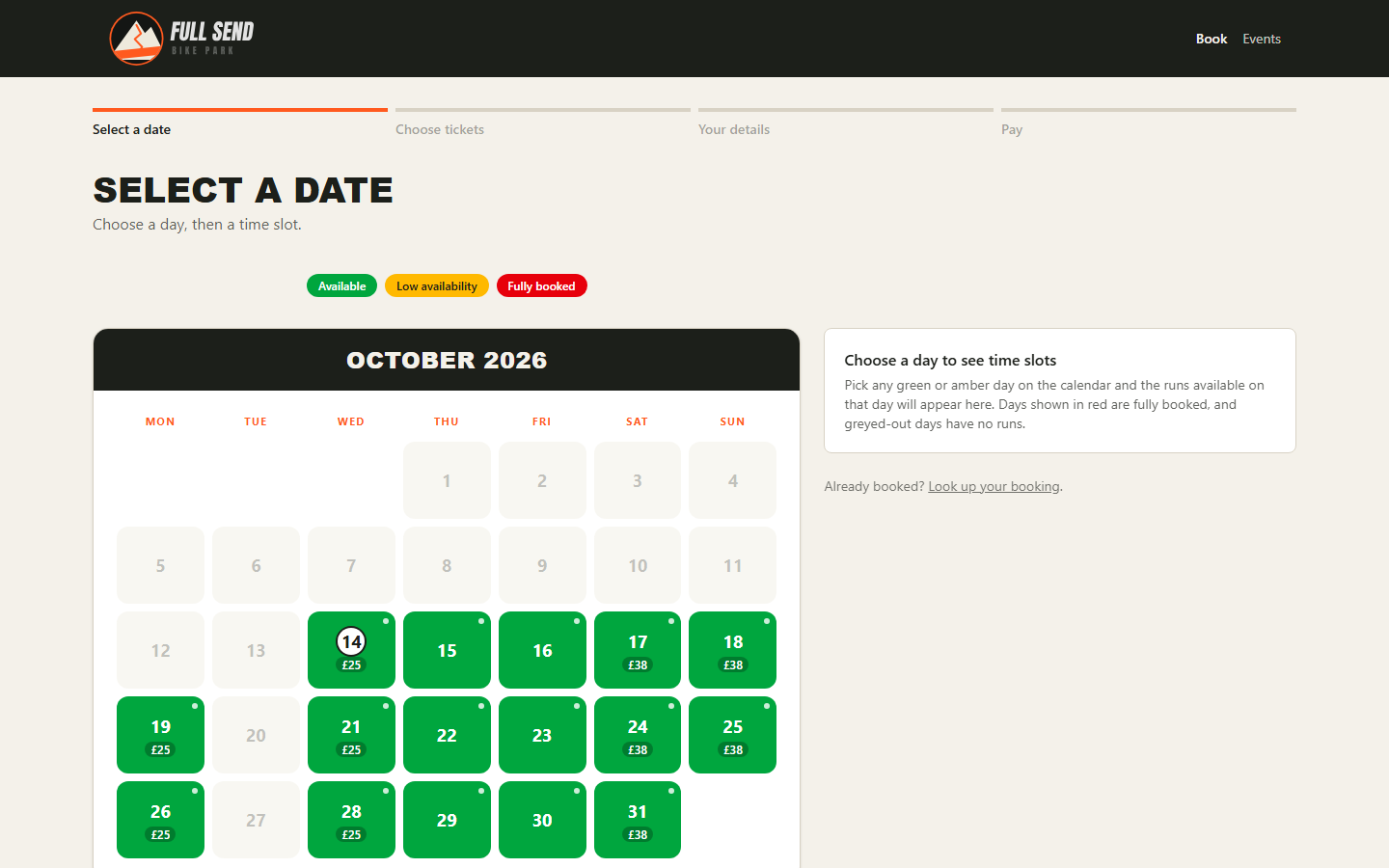Select Friday 23 October
This screenshot has height=868, width=1389.
click(542, 735)
